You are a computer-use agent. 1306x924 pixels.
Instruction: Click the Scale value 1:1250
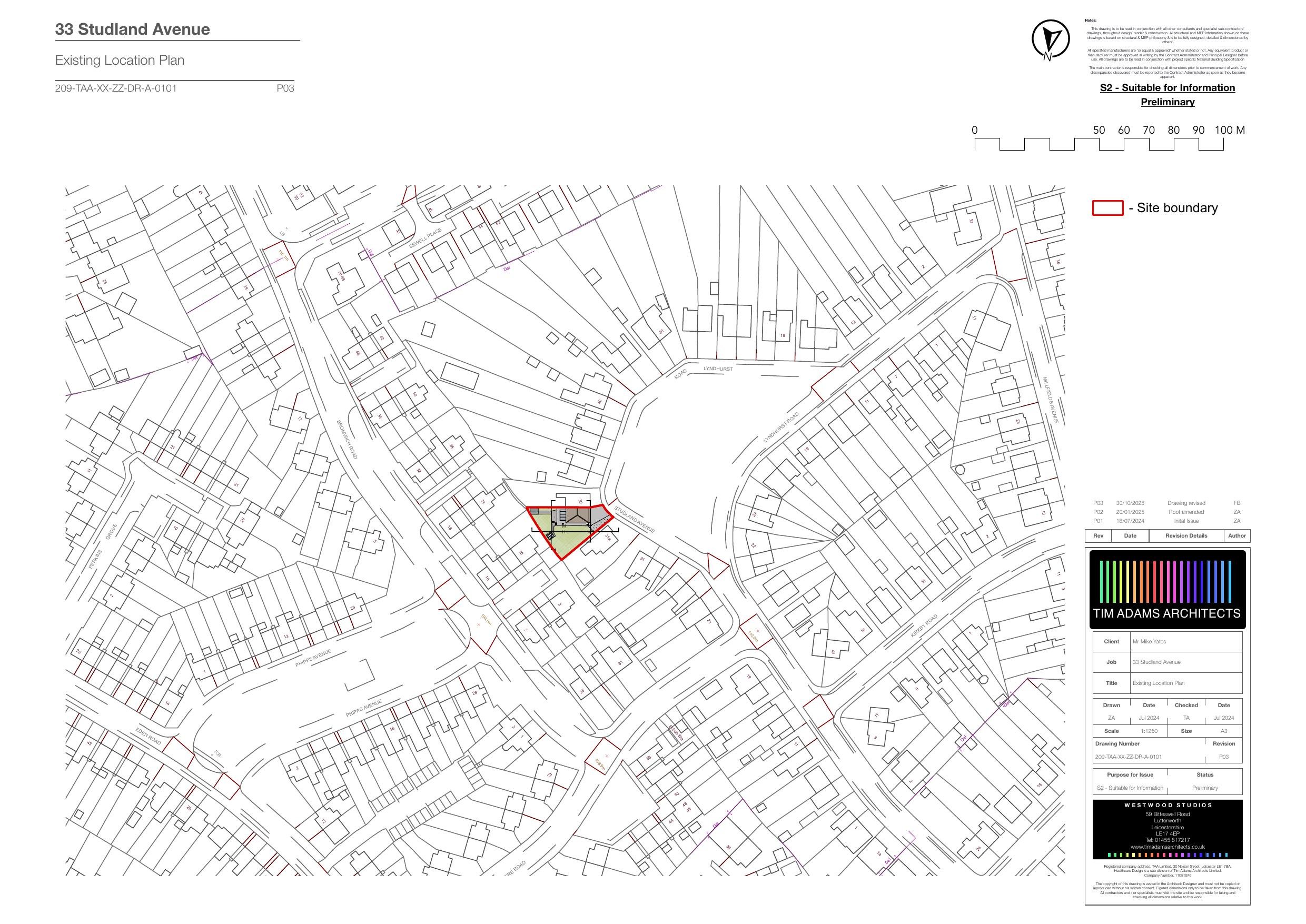click(x=1149, y=731)
